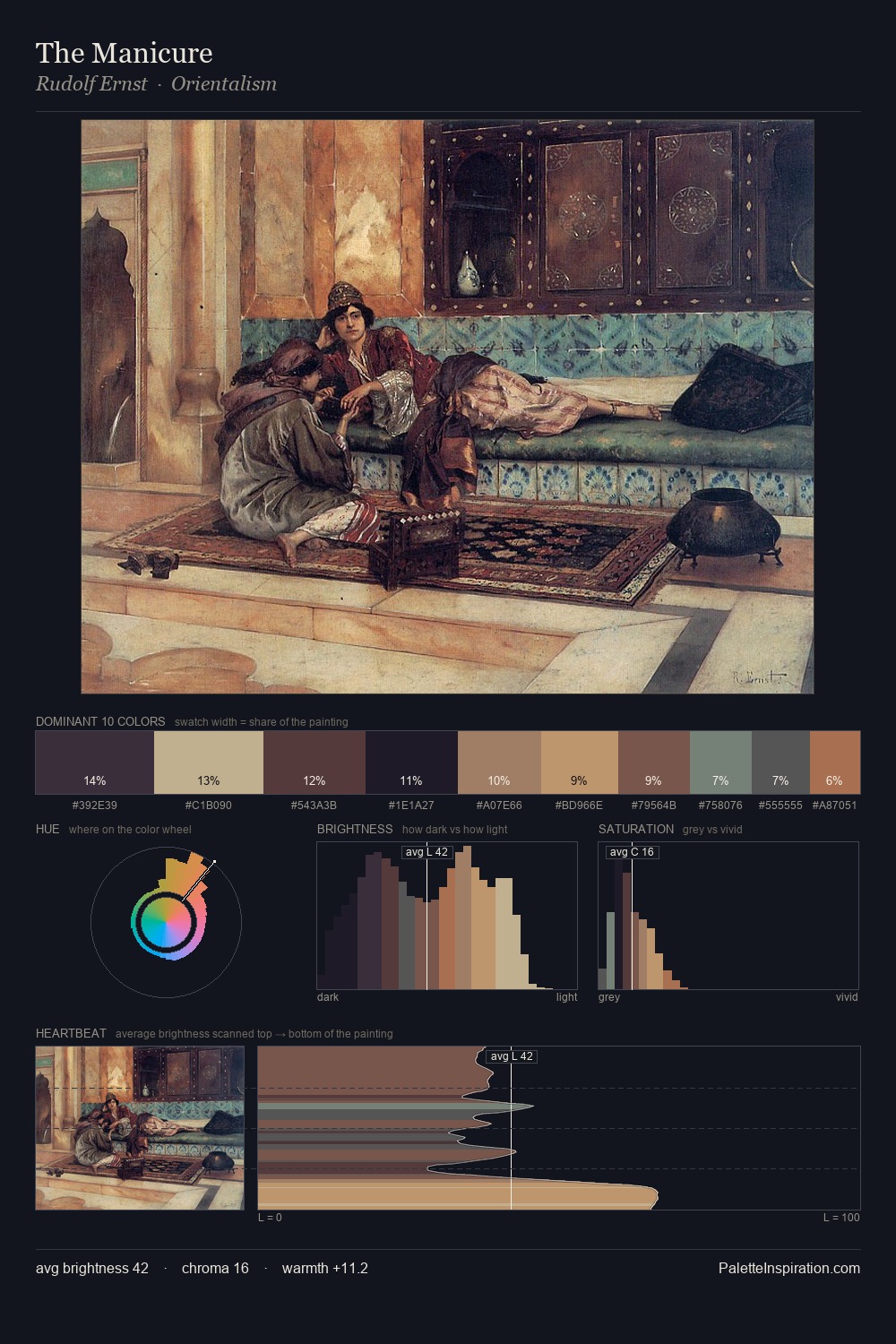
Task: Click the hue color wheel
Action: point(166,922)
